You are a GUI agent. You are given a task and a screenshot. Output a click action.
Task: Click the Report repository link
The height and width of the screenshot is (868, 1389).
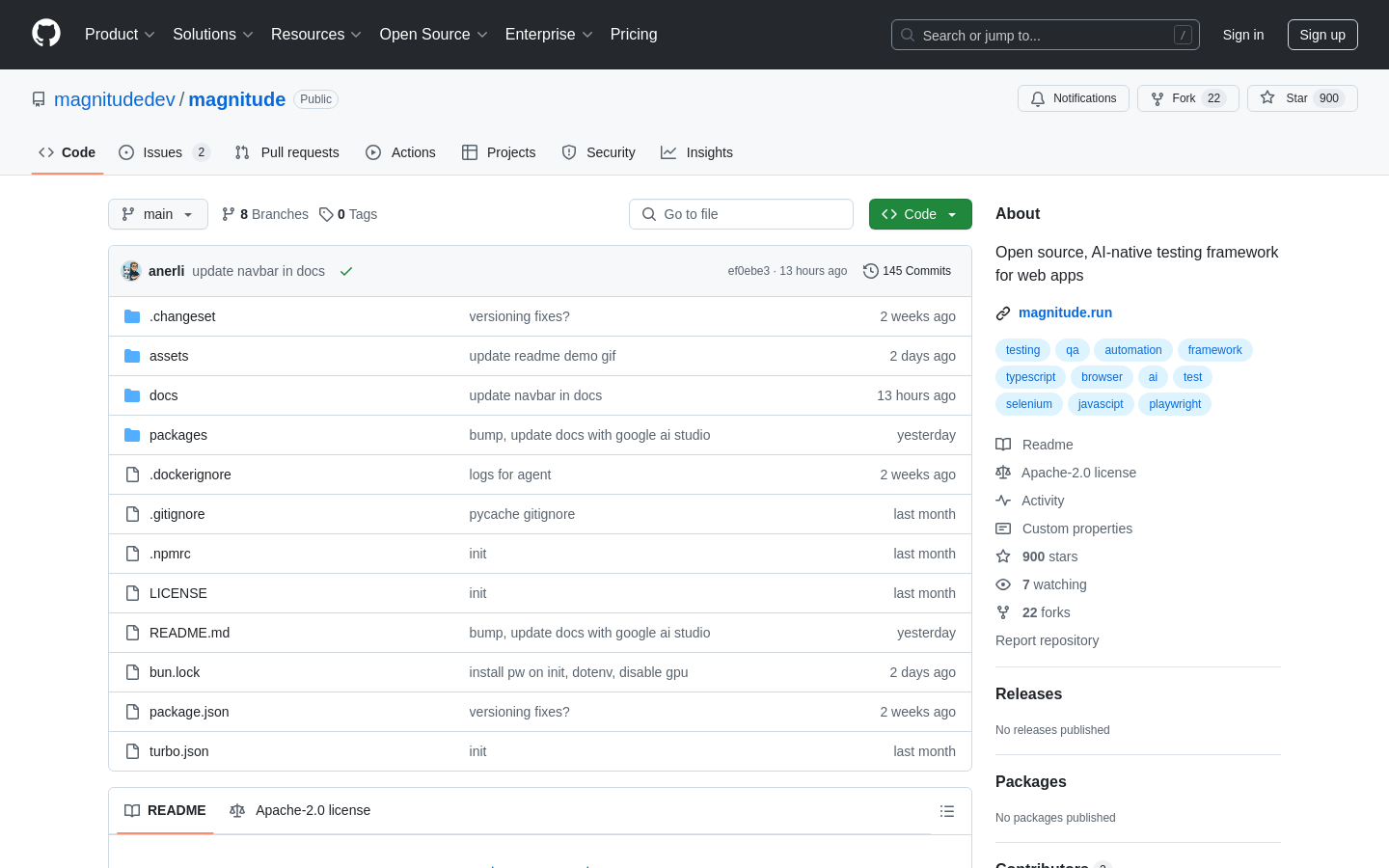(x=1047, y=640)
